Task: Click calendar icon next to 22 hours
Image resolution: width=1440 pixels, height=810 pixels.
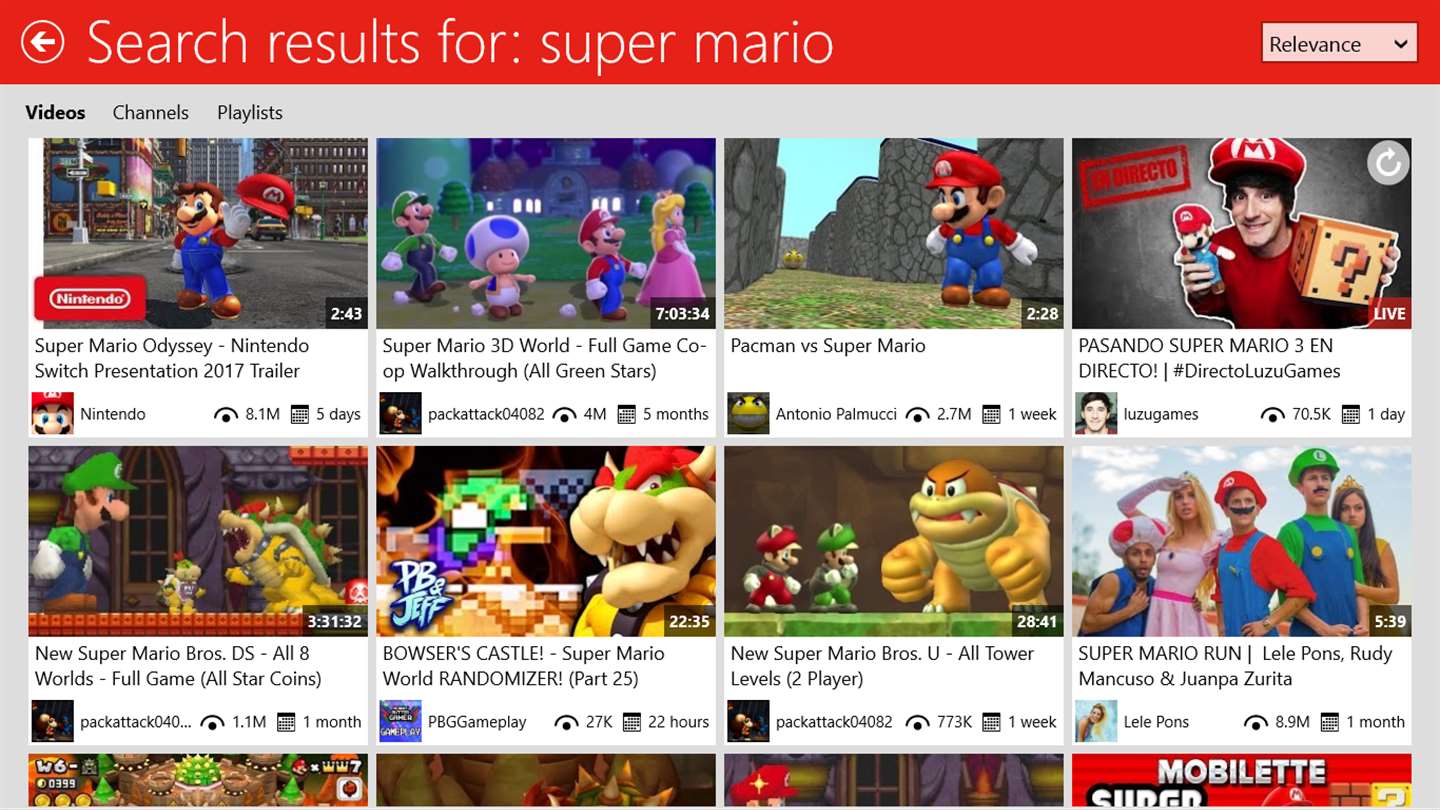Action: coord(632,722)
